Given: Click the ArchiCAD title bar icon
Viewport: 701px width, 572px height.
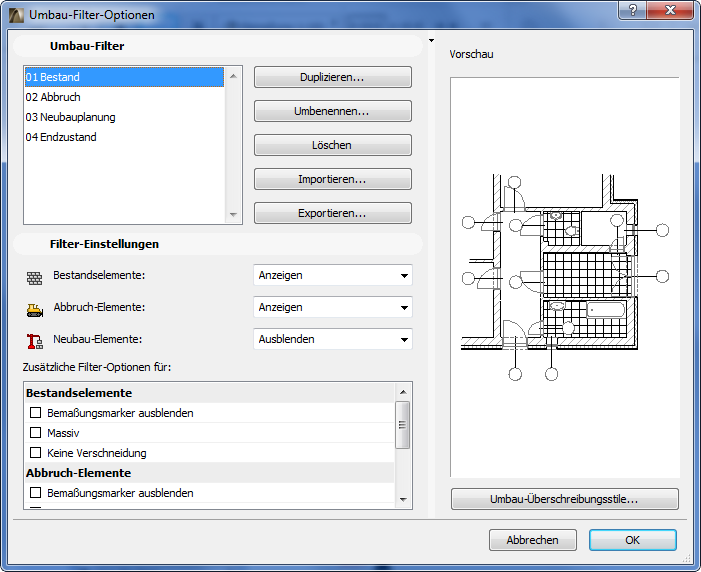Looking at the screenshot, I should (16, 15).
